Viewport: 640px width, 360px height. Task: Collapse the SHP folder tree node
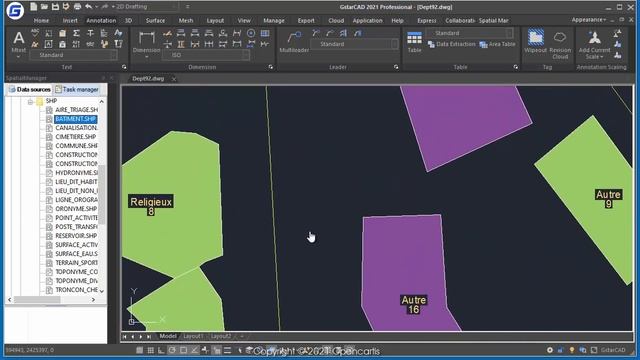31,101
